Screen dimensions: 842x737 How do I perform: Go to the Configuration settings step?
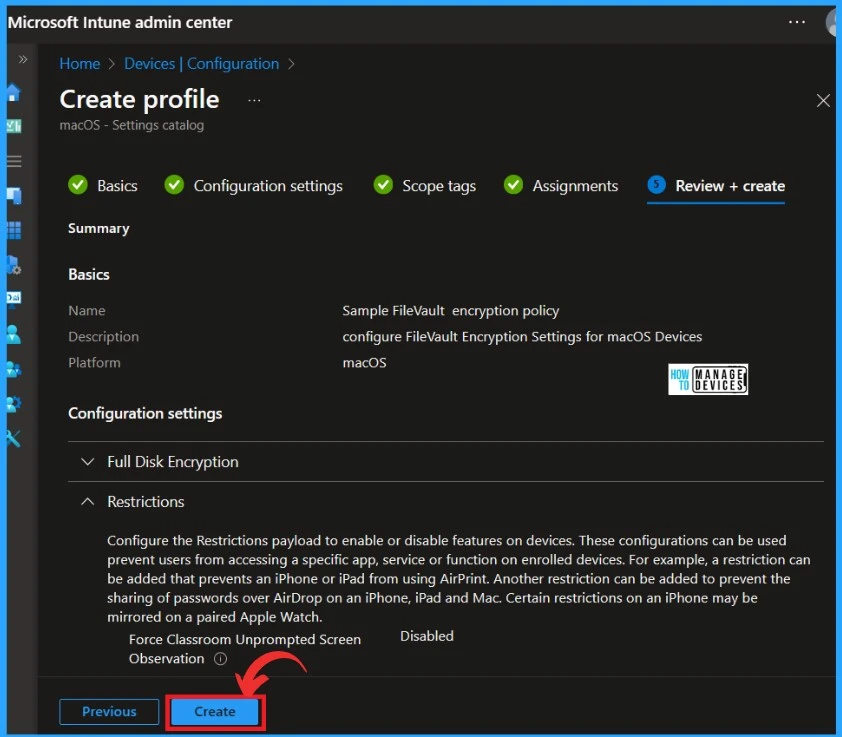coord(253,186)
